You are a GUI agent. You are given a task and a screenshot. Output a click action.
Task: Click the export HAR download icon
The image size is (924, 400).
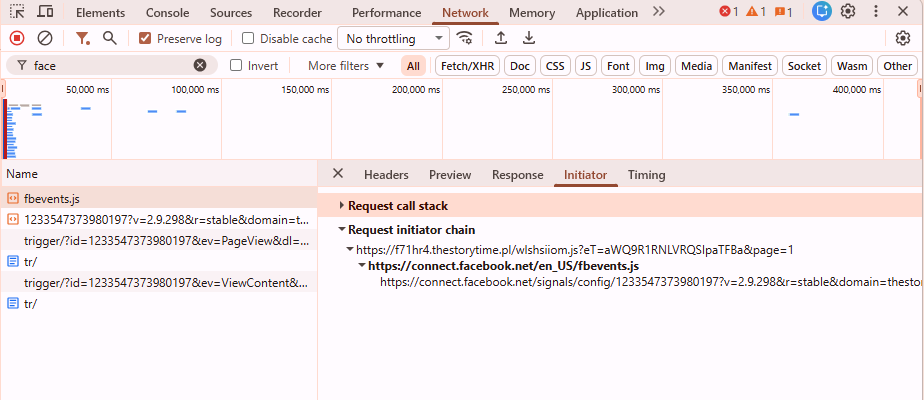(529, 38)
